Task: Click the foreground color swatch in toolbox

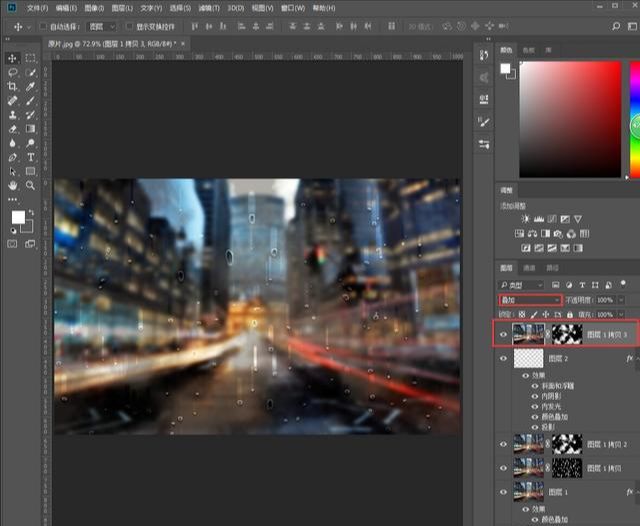Action: point(18,218)
